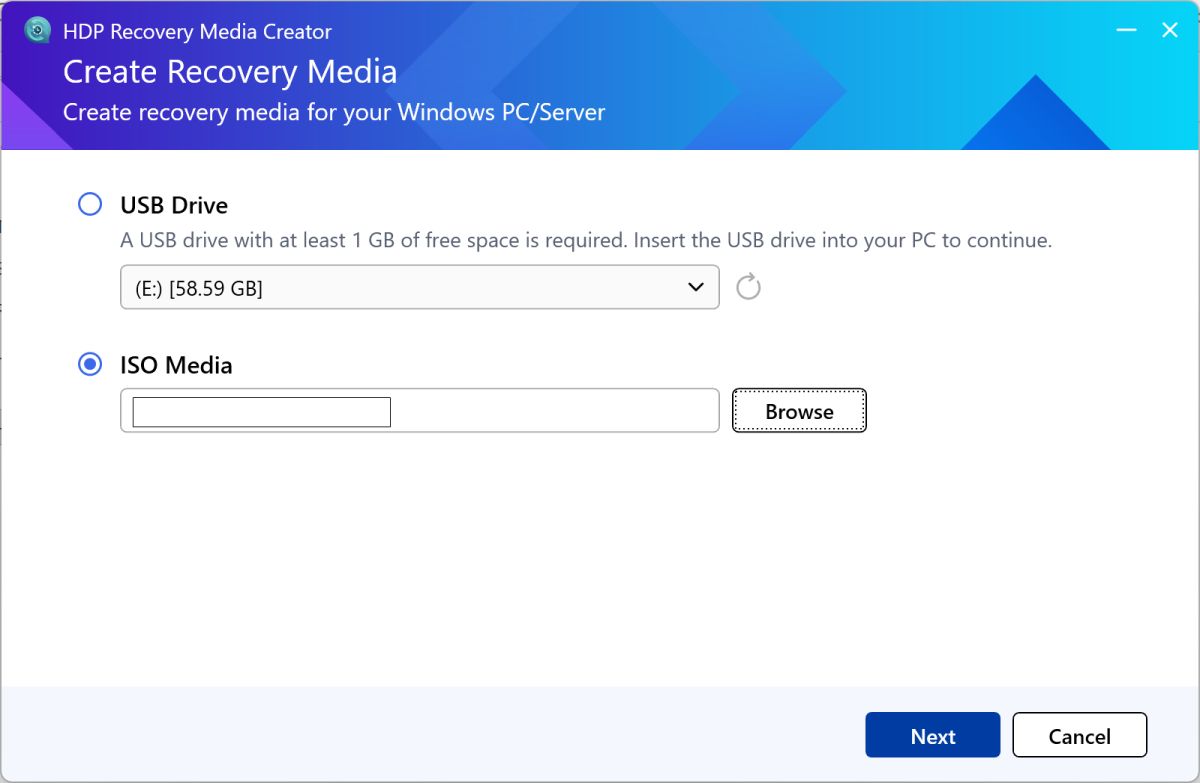Select the ISO Media radio option
Viewport: 1200px width, 783px height.
(90, 365)
